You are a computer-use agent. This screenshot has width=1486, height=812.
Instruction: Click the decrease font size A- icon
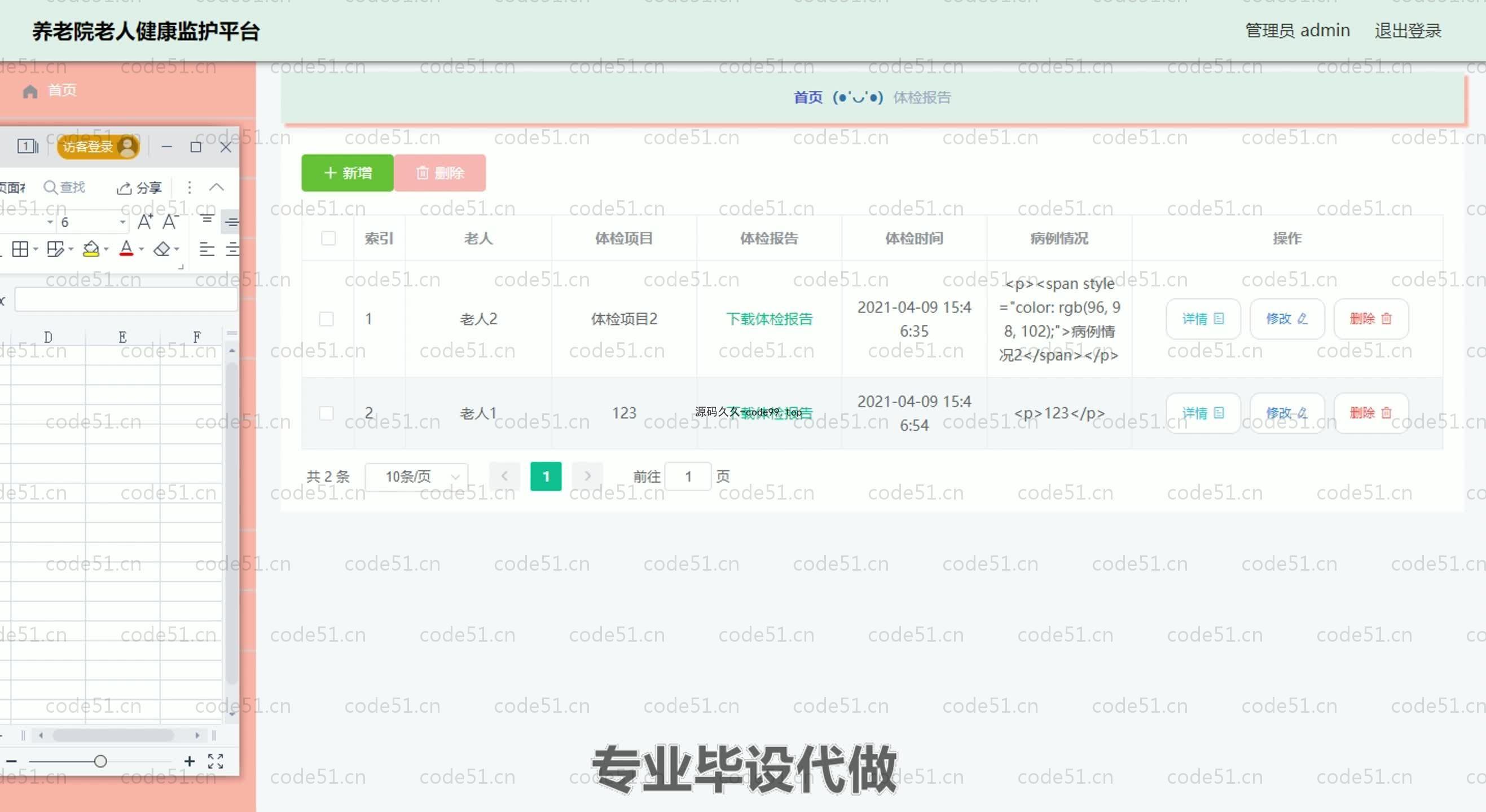pos(170,222)
